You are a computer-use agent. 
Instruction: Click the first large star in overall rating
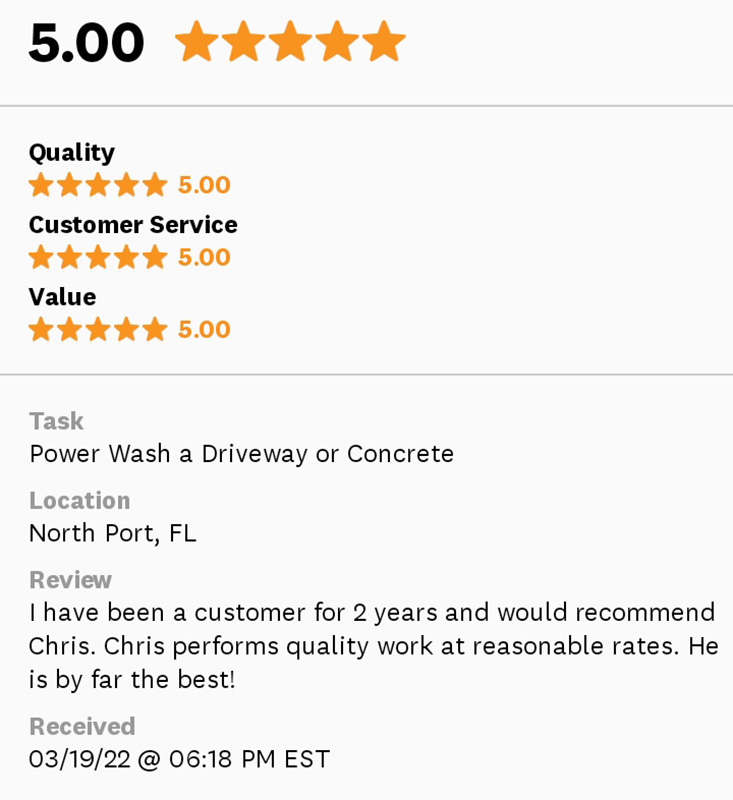coord(197,43)
